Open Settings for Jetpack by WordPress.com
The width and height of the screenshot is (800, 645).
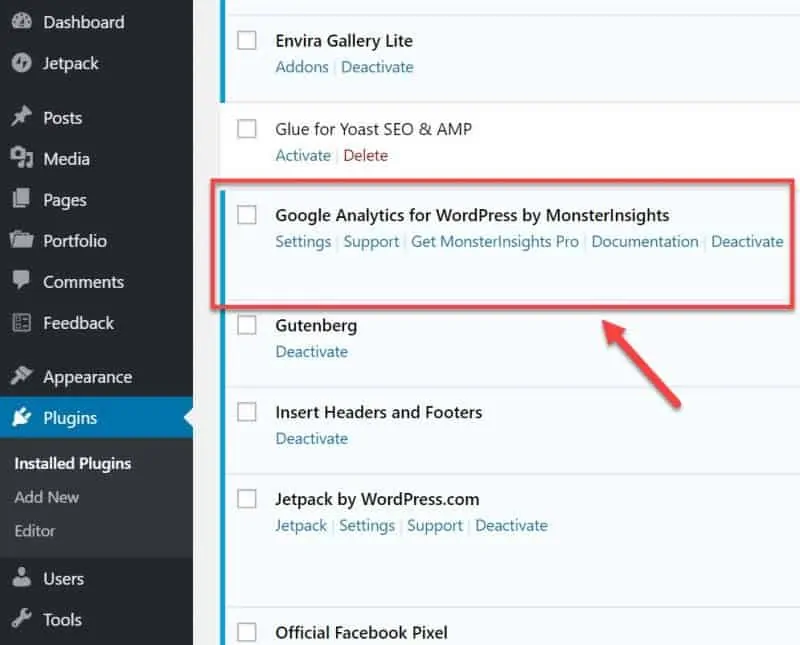click(367, 525)
